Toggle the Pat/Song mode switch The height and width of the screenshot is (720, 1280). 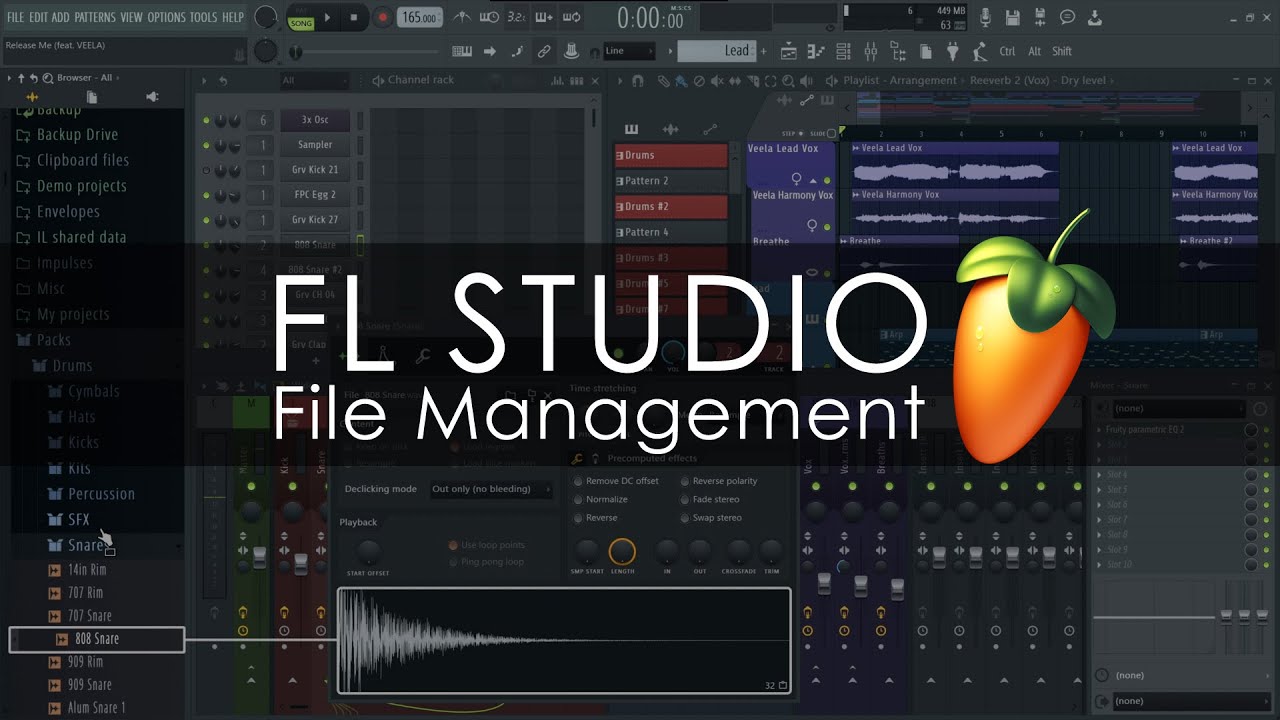300,17
